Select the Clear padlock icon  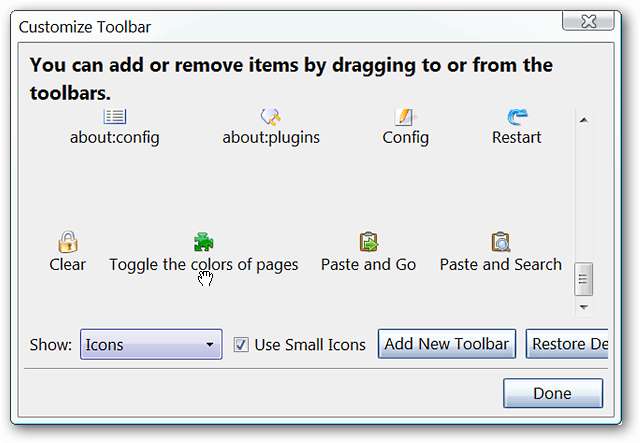click(x=67, y=242)
